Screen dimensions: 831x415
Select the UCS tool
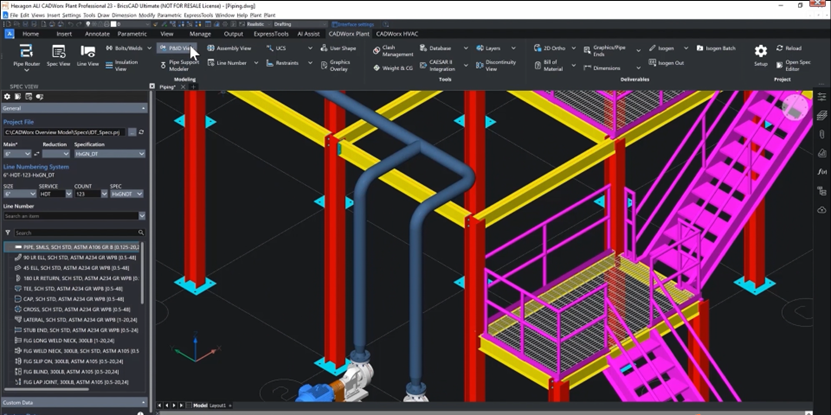point(276,48)
